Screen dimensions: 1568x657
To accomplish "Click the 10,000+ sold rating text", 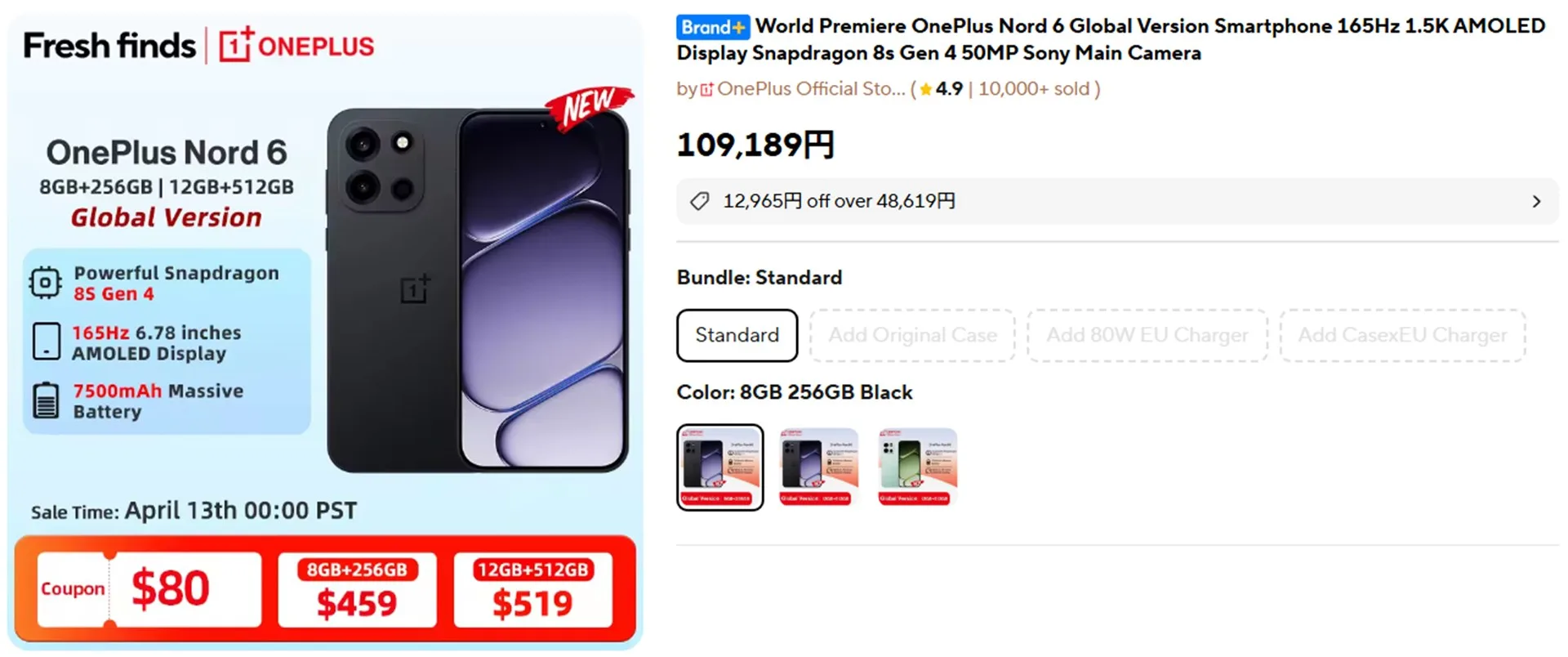I will pos(1034,89).
